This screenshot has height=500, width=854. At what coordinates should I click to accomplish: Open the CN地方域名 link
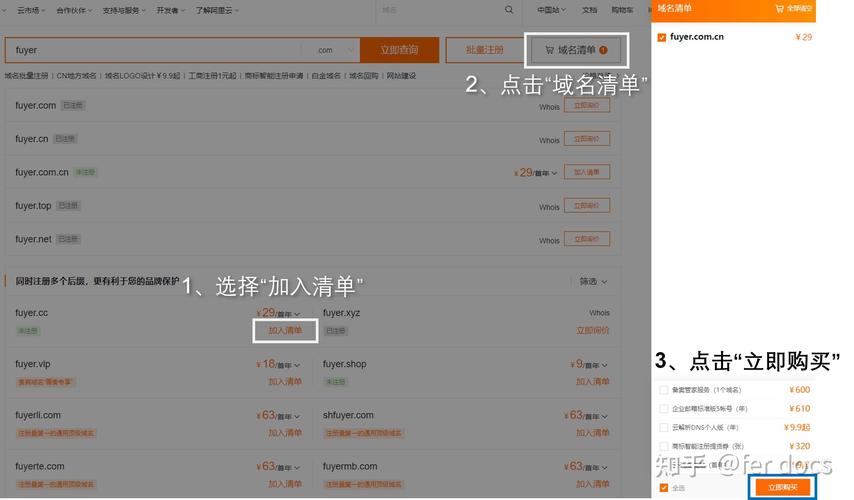(x=76, y=76)
